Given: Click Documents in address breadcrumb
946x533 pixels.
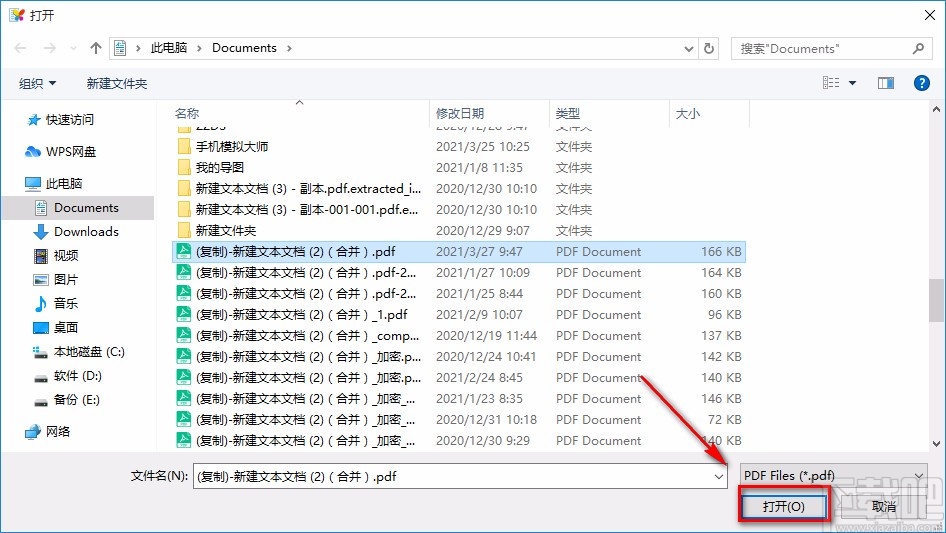Looking at the screenshot, I should (244, 48).
